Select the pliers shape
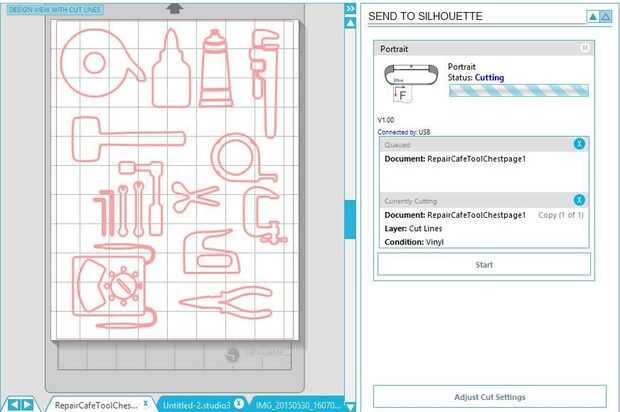The image size is (620, 412). pos(227,302)
